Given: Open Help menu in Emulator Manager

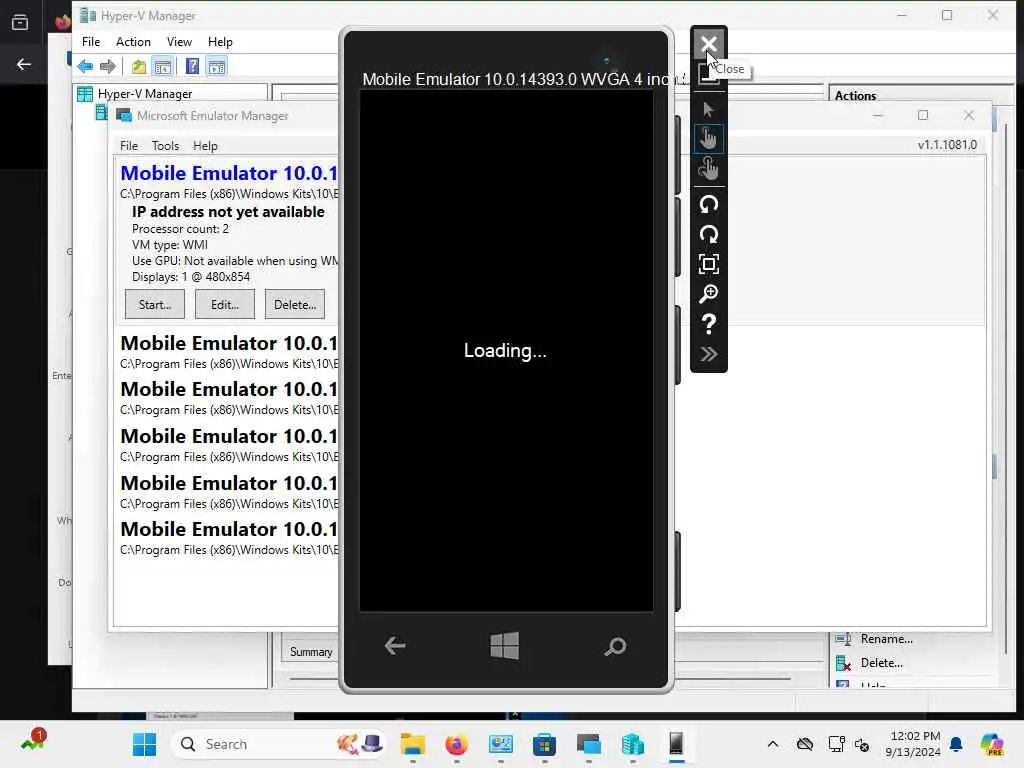Looking at the screenshot, I should click(205, 146).
